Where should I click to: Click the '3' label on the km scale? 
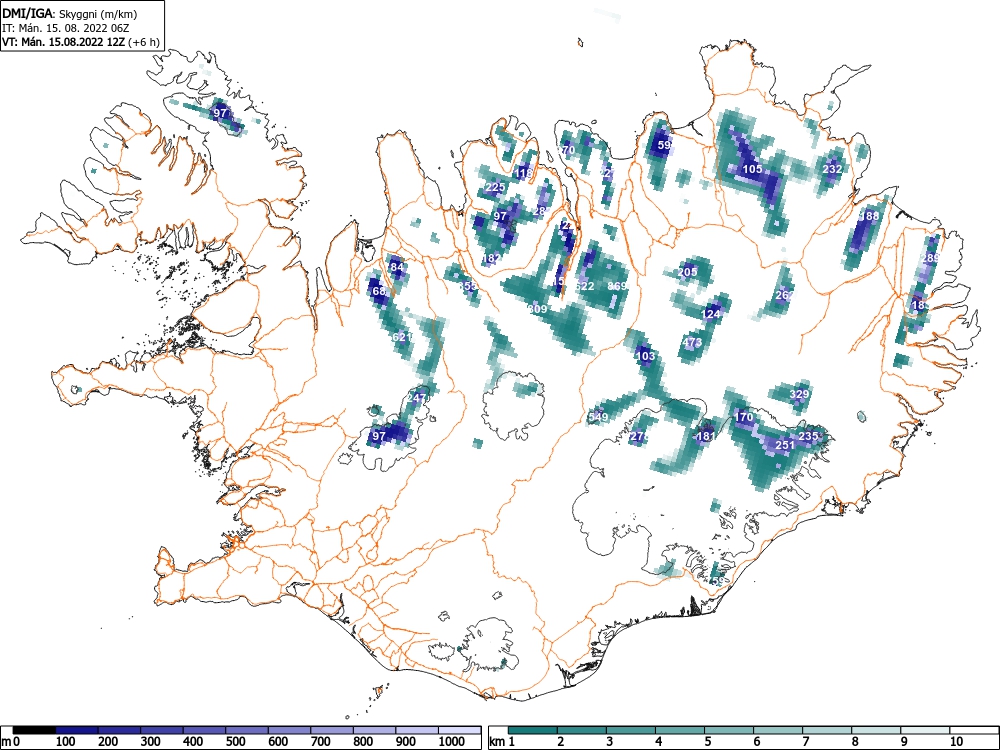click(x=609, y=741)
